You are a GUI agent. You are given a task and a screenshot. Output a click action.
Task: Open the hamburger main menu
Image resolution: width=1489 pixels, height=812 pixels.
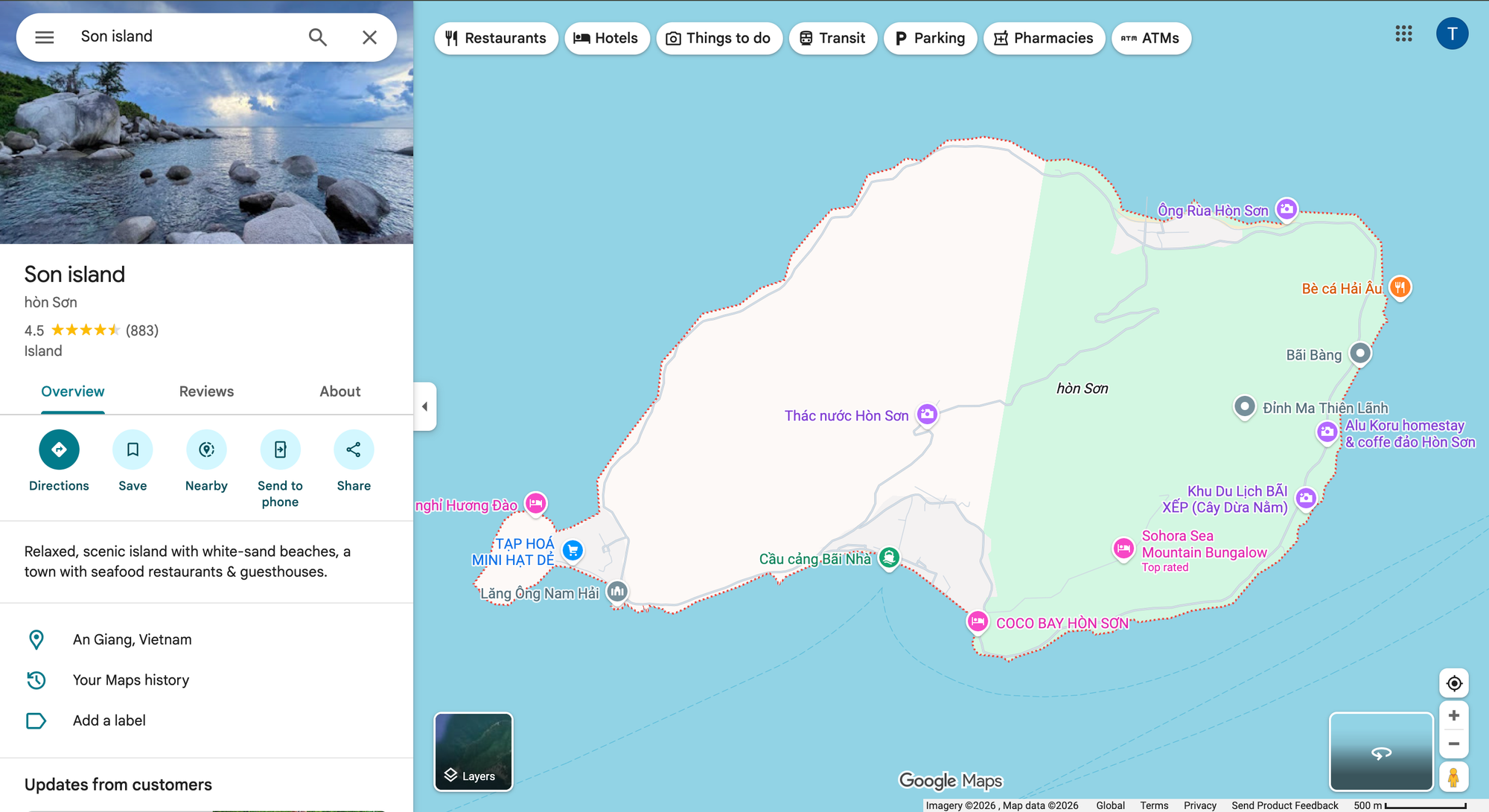(x=45, y=37)
